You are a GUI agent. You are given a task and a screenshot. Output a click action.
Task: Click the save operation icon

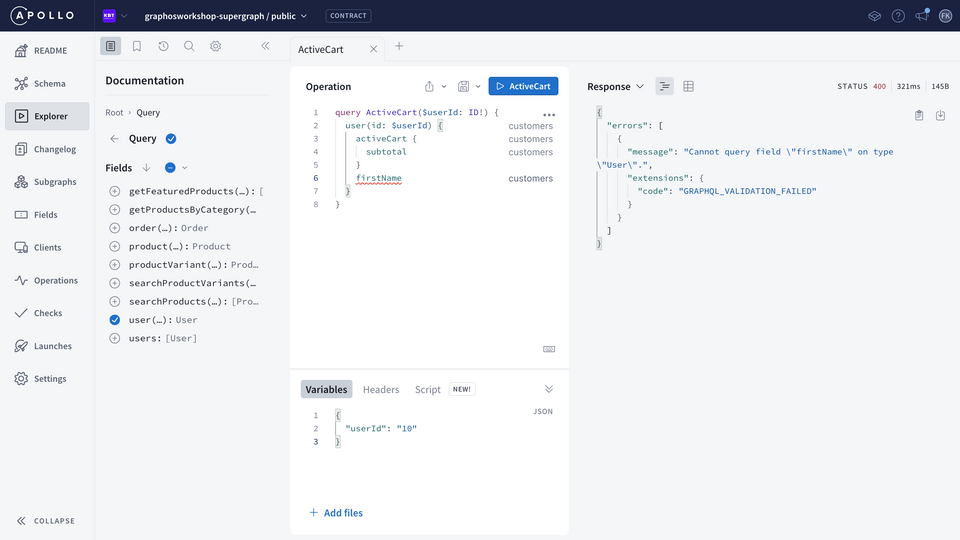click(463, 86)
